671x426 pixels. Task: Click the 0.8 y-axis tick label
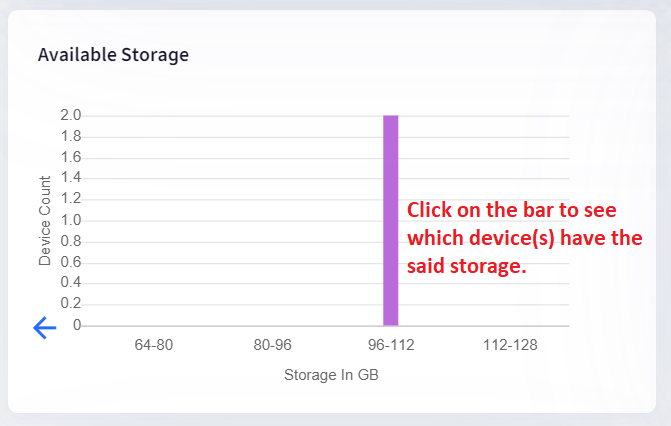pyautogui.click(x=71, y=241)
